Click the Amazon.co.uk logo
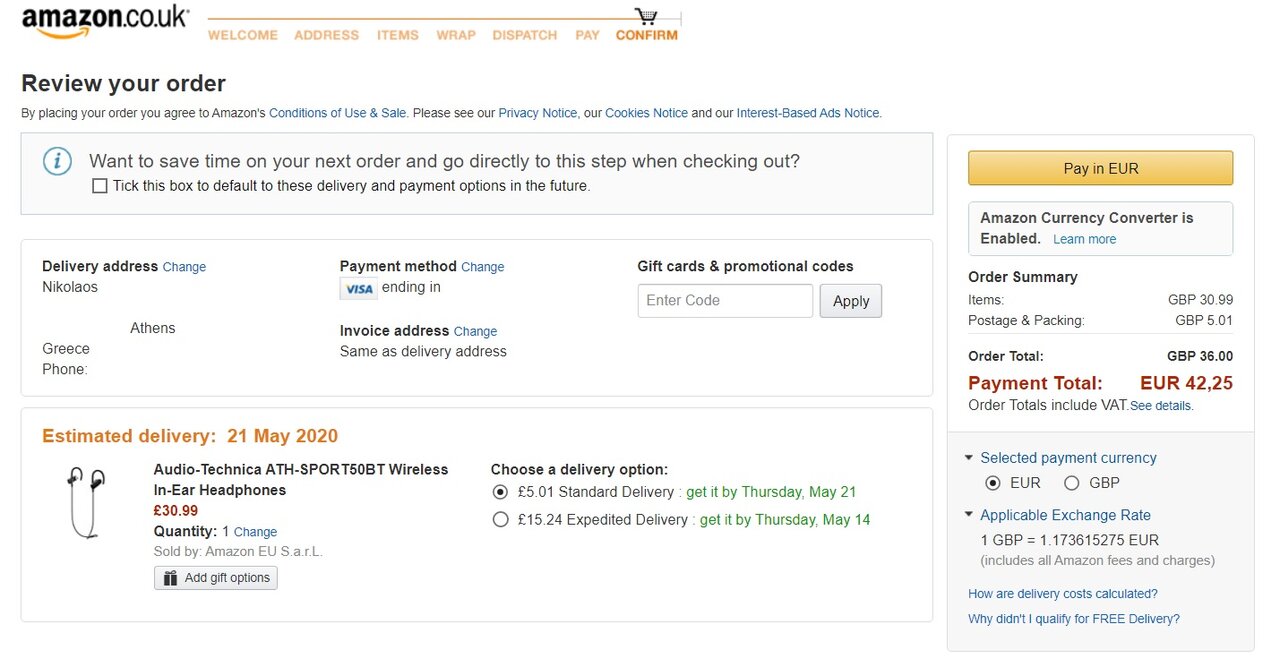Screen dimensions: 1280x667 pos(105,21)
